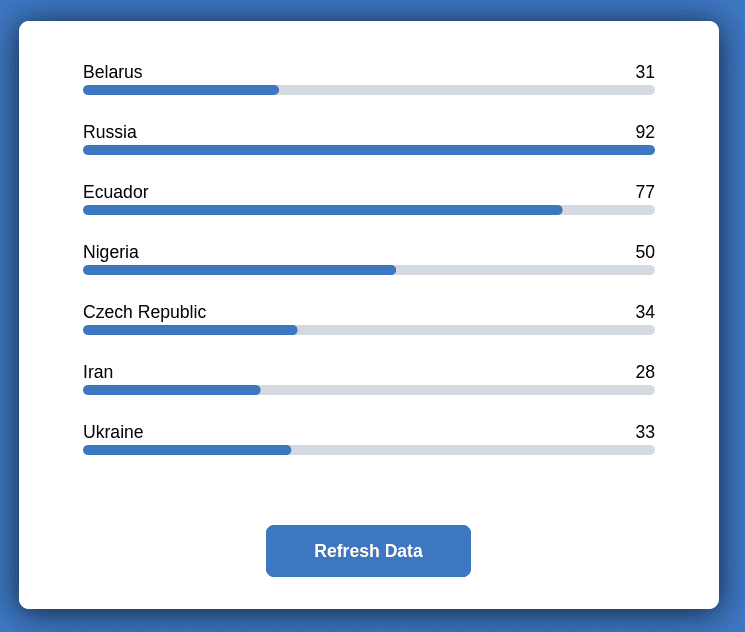Click Russia's value 92
This screenshot has height=632, width=745.
click(645, 132)
